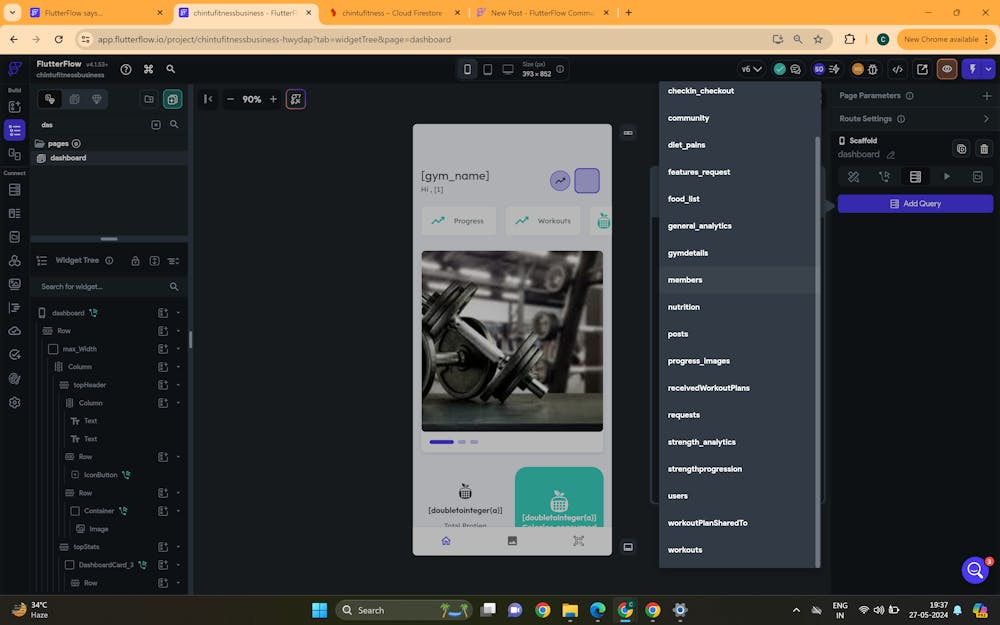The image size is (1000, 625).
Task: Select IconButton in Widget Tree
Action: [101, 475]
